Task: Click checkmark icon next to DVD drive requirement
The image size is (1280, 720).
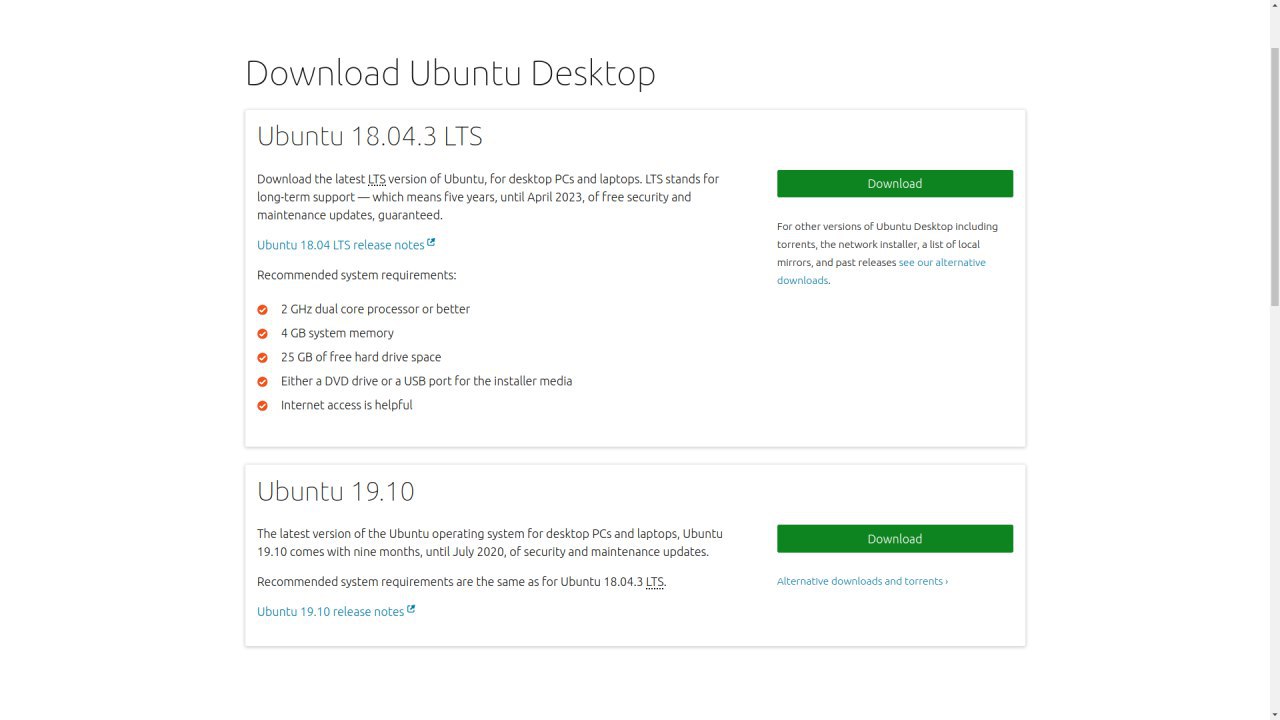Action: pyautogui.click(x=263, y=382)
